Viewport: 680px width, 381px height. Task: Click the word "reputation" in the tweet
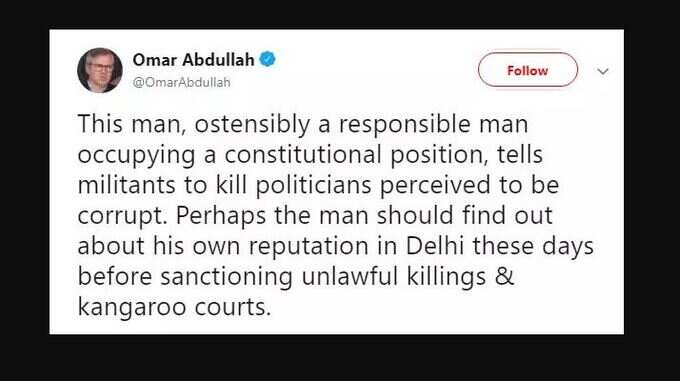309,247
